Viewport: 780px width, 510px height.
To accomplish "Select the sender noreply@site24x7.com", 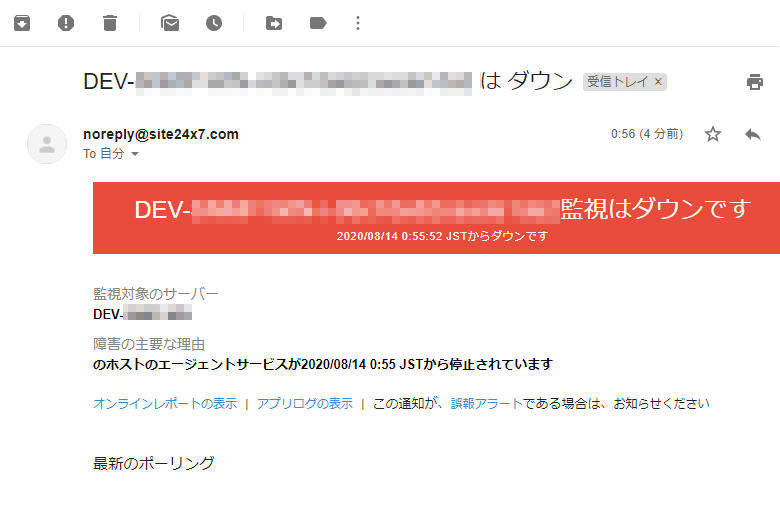I will (161, 134).
